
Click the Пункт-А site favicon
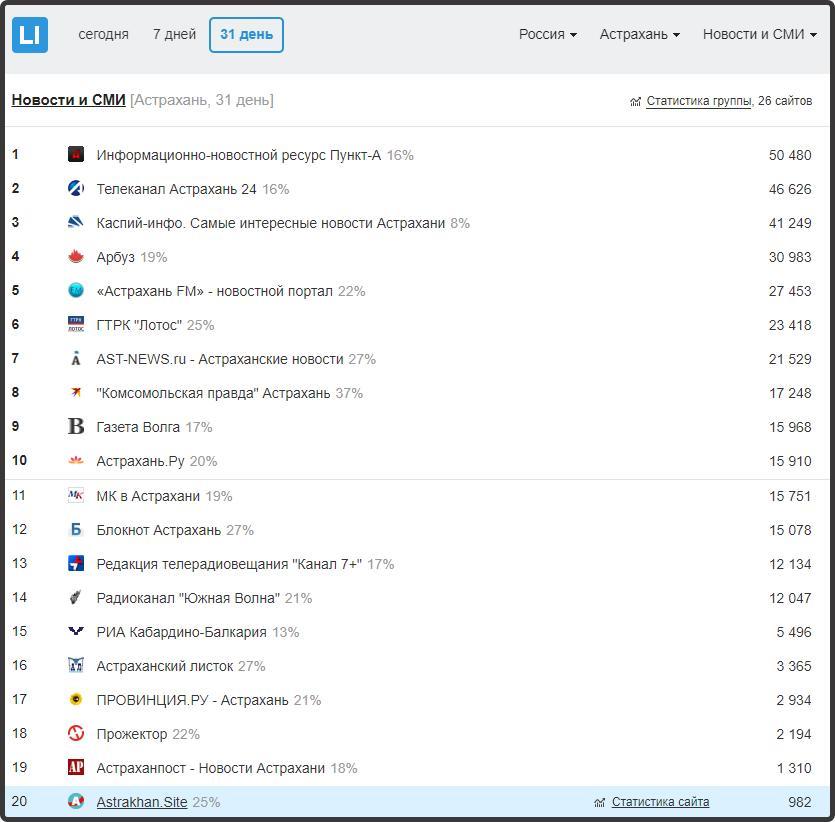point(76,154)
